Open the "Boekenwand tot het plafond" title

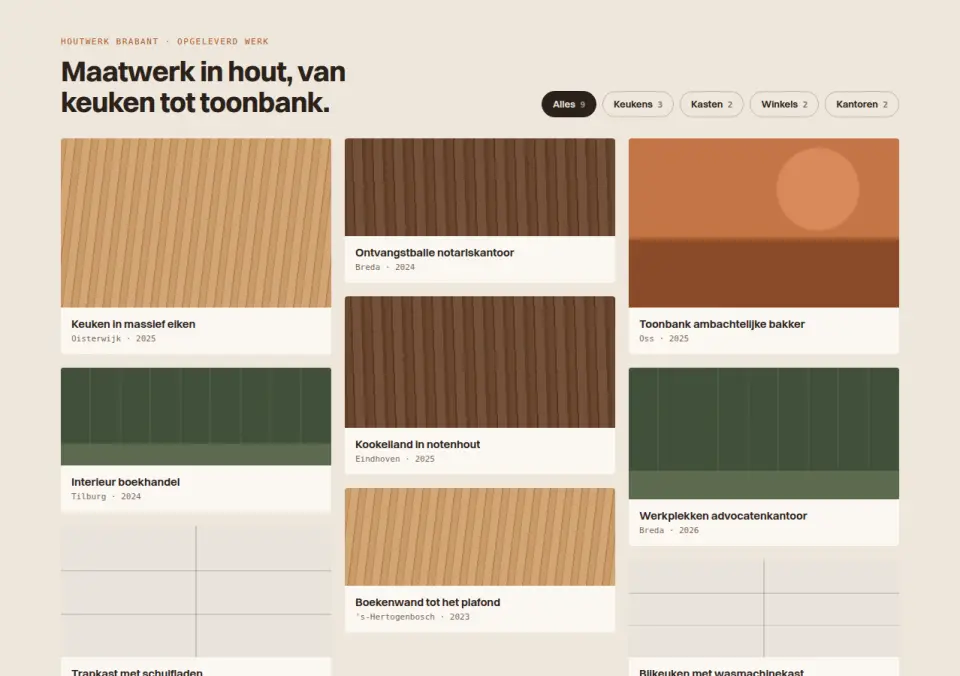[x=428, y=602]
